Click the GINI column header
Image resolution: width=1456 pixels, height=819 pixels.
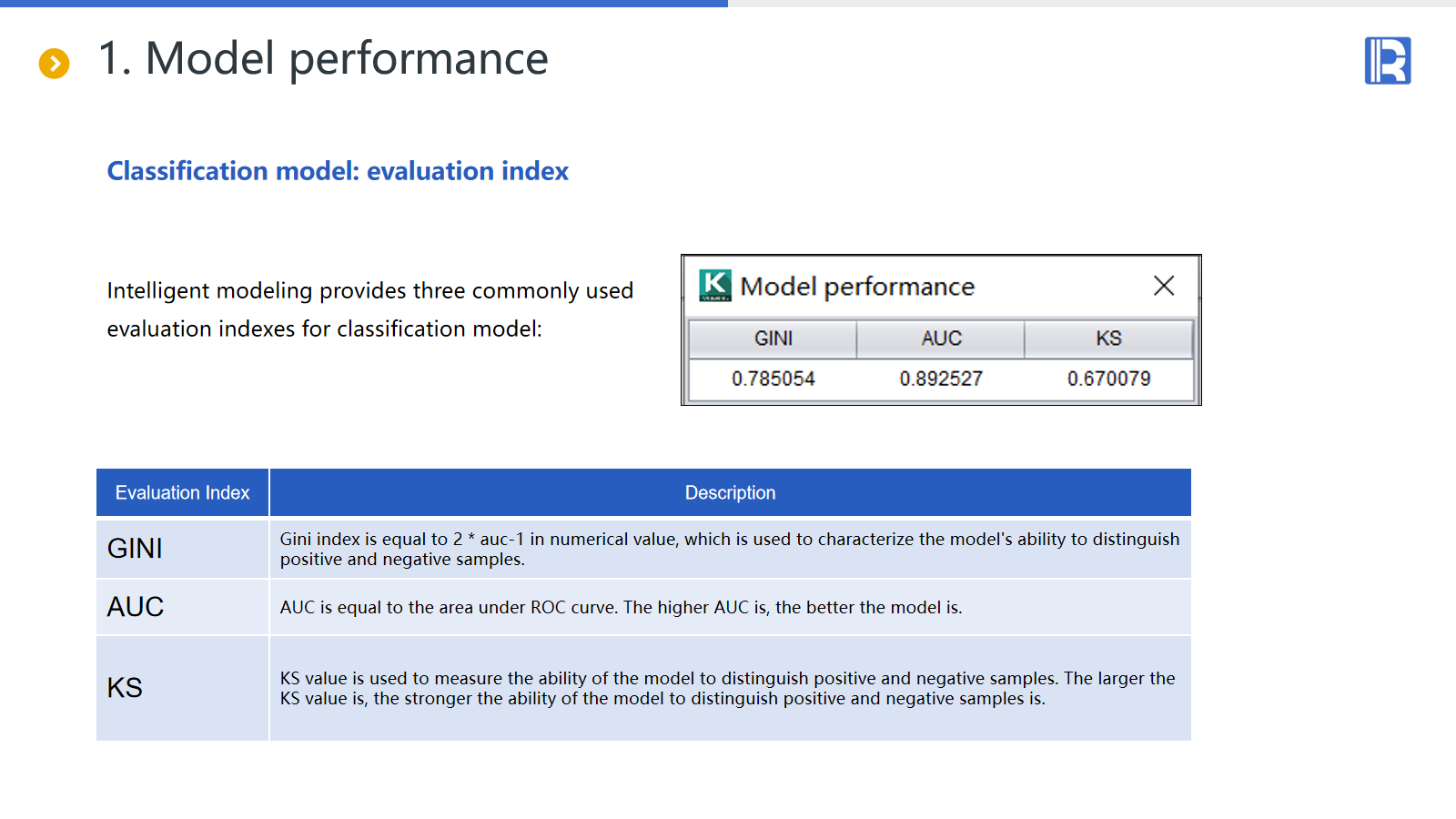(x=773, y=339)
